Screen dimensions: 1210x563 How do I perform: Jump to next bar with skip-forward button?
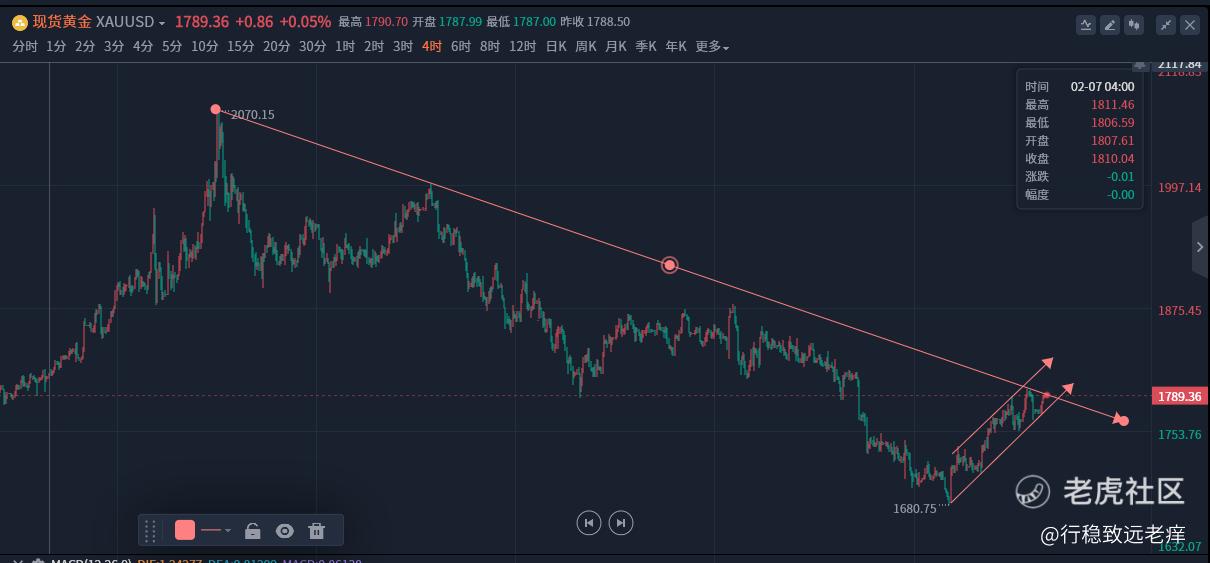click(621, 522)
